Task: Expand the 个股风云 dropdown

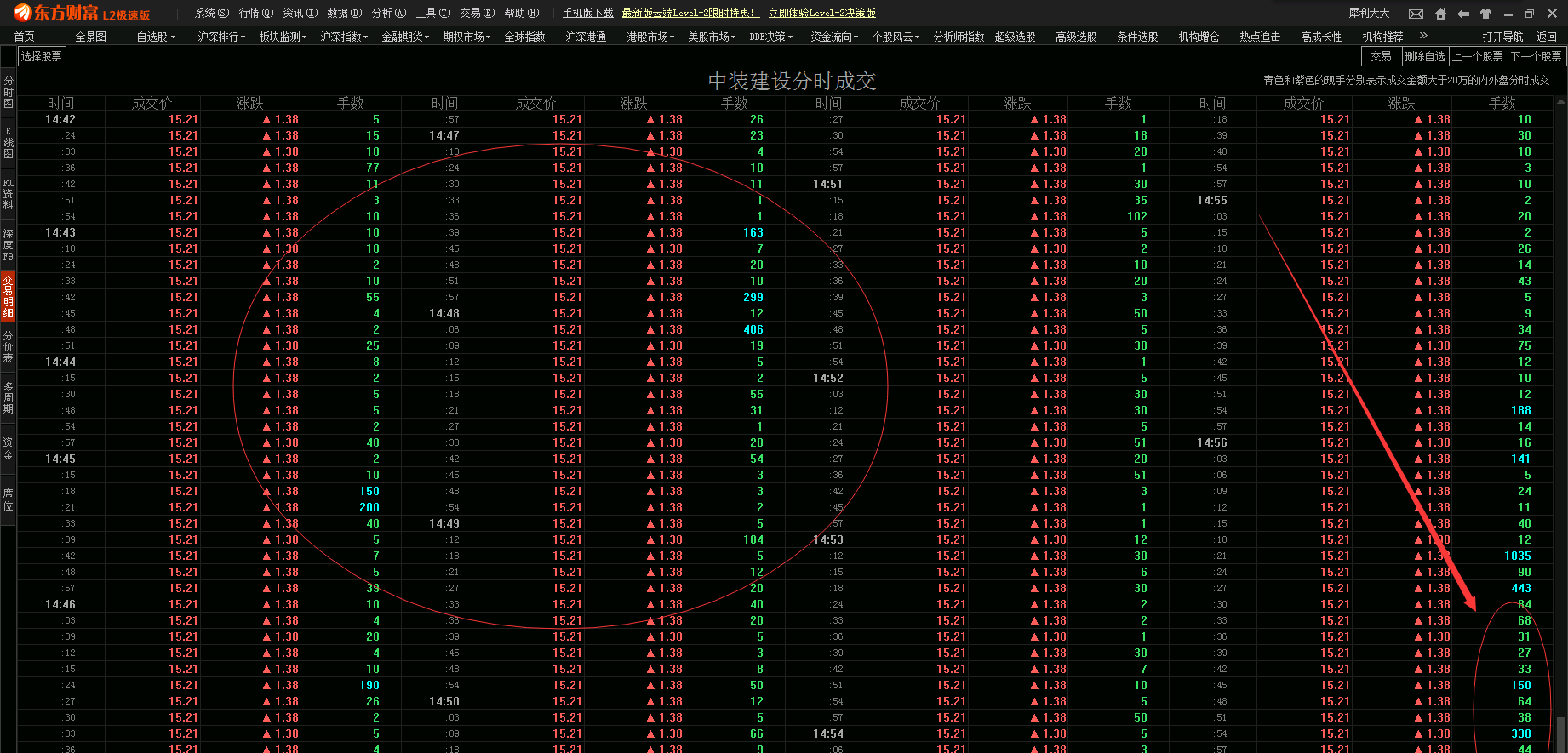Action: tap(896, 37)
